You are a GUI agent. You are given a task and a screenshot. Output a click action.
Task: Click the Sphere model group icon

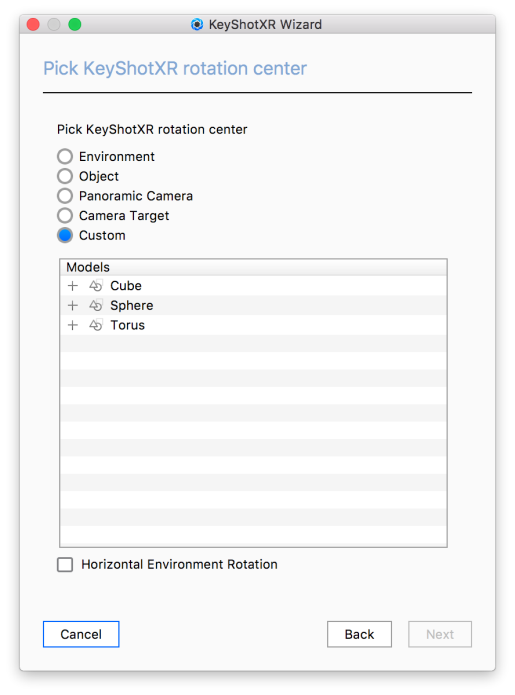coord(96,305)
